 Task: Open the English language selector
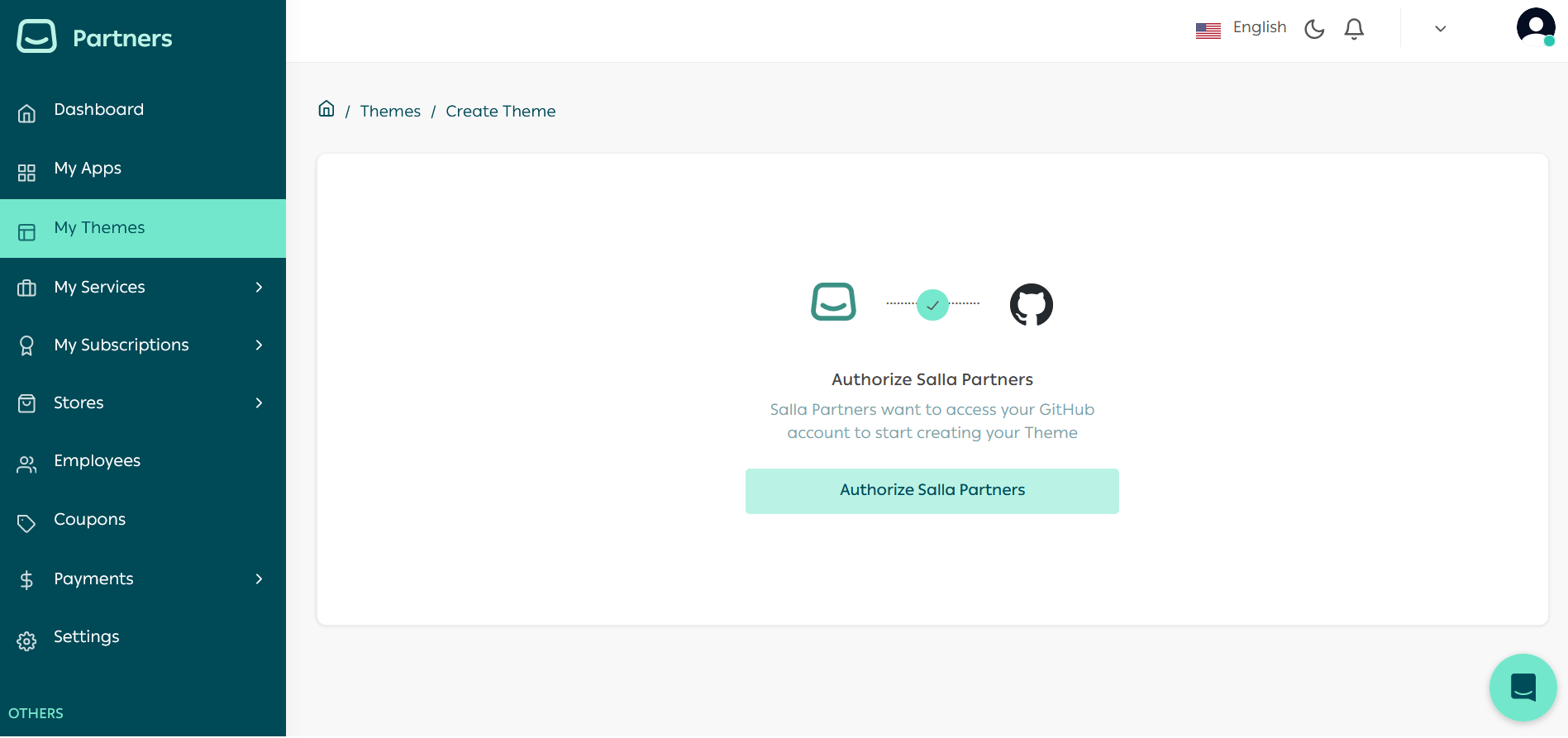[x=1242, y=28]
